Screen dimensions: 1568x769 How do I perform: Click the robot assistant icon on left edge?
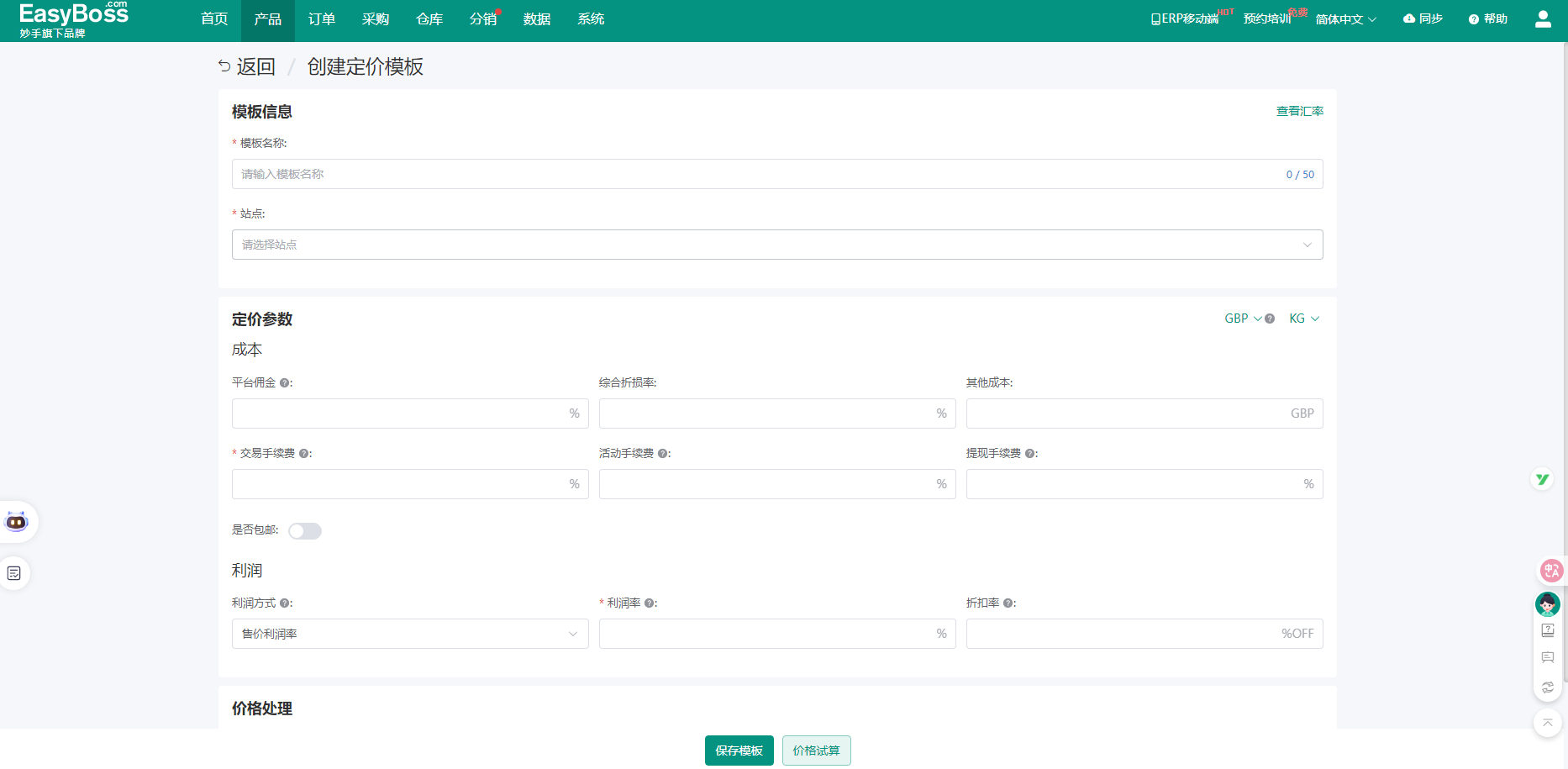(x=16, y=522)
